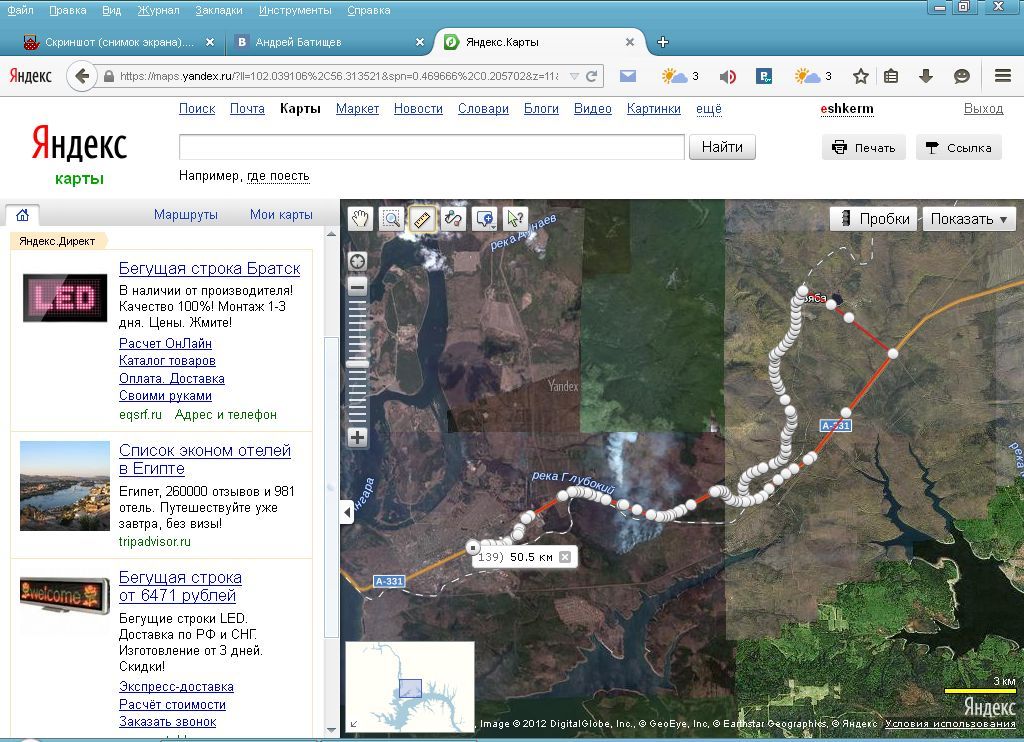The image size is (1024, 742).
Task: Open 'Список эконом отелей в Египте' ad
Action: (x=204, y=459)
